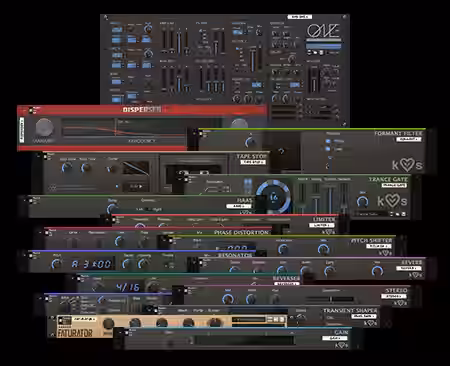Tick the first Formant Filter checkbox

(x=328, y=141)
